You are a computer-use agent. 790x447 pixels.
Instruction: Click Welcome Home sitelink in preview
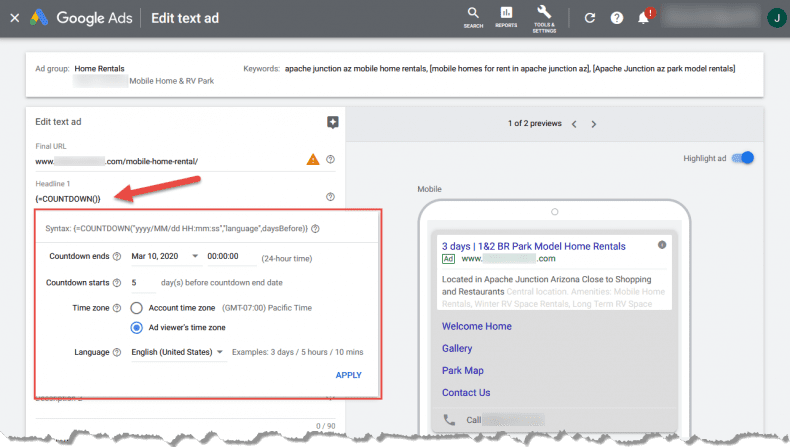point(476,326)
